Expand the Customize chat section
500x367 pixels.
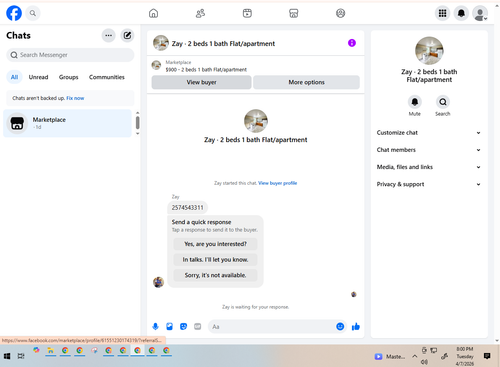coord(429,133)
